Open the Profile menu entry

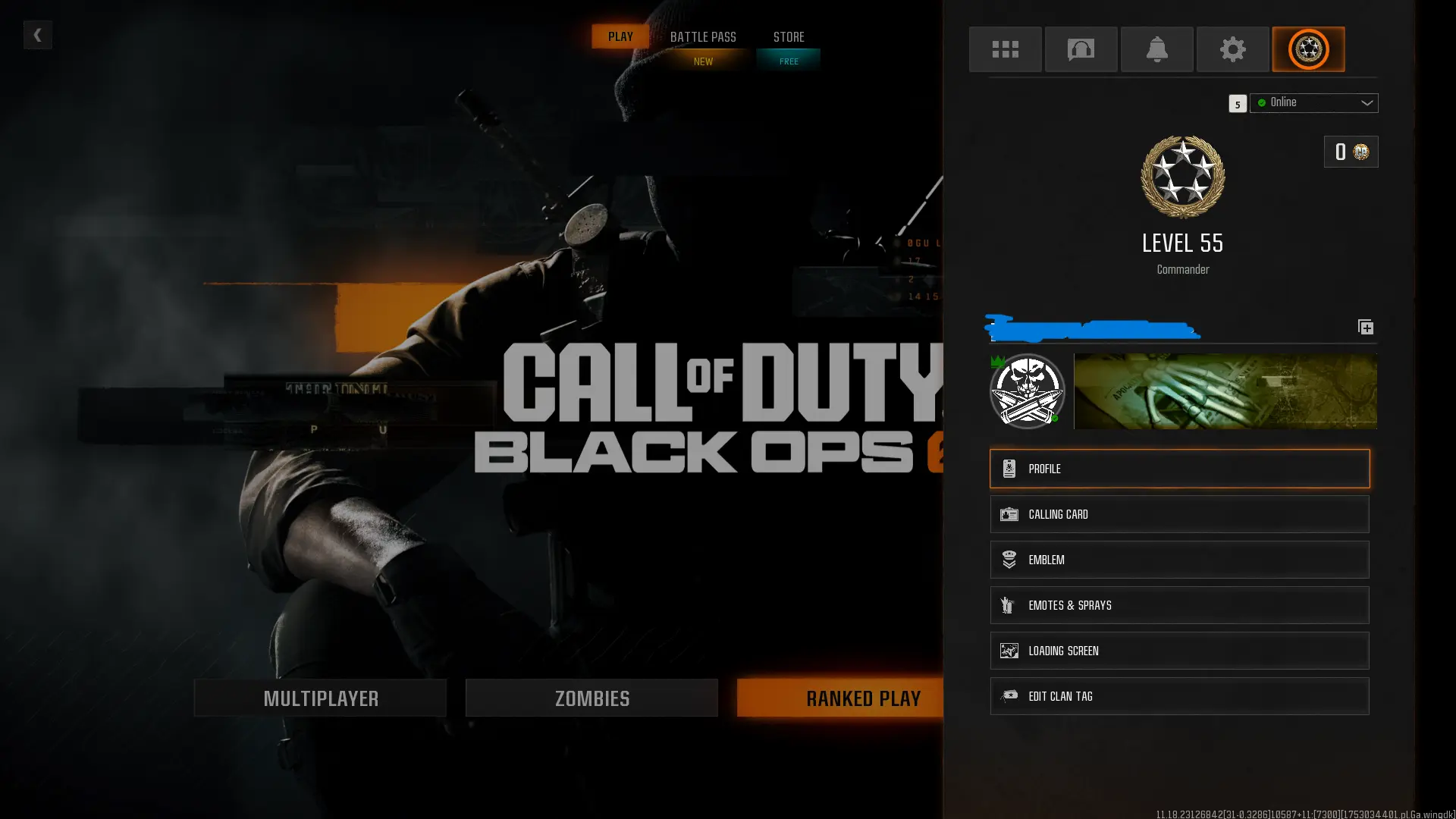(1179, 469)
